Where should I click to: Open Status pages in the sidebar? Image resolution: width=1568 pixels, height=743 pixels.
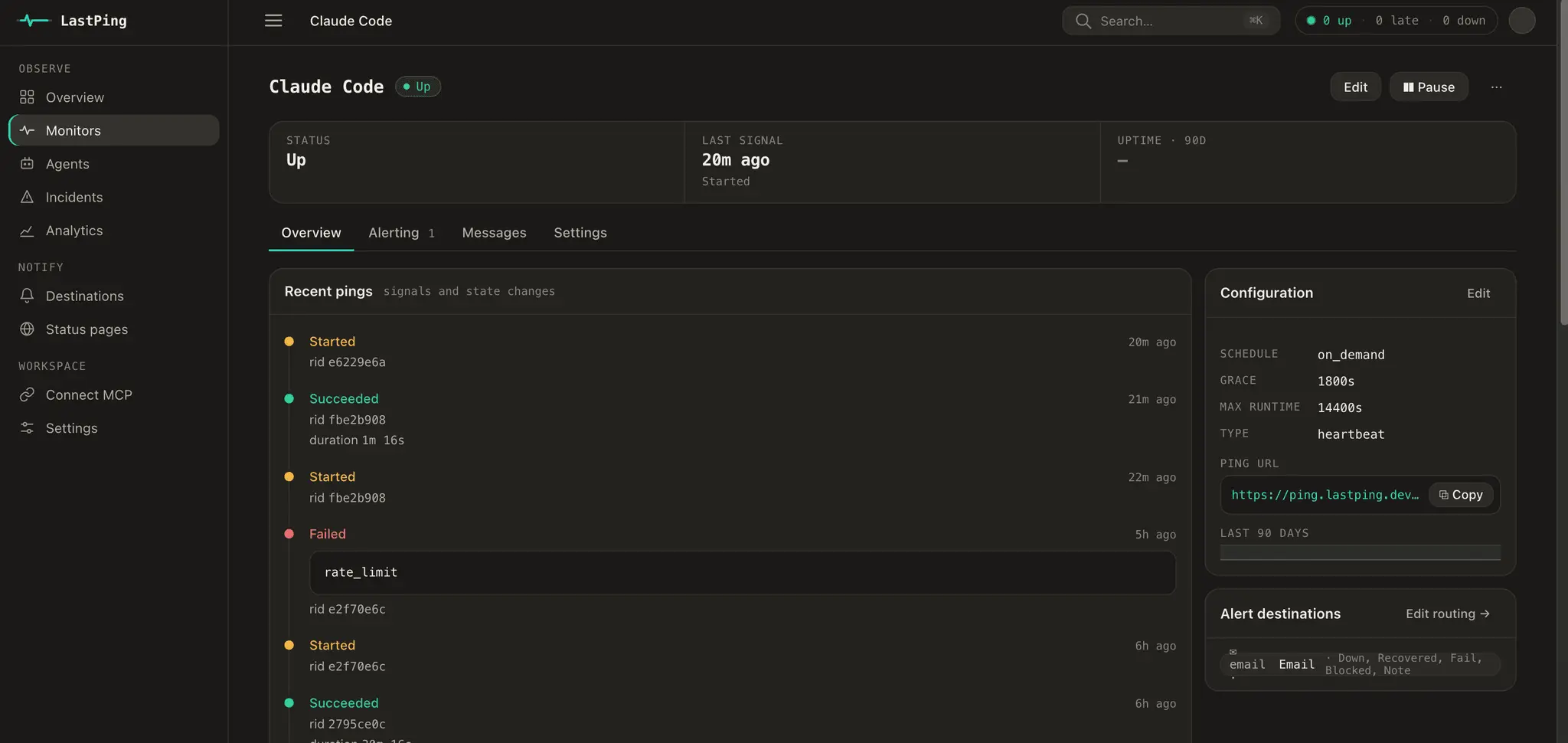114,329
